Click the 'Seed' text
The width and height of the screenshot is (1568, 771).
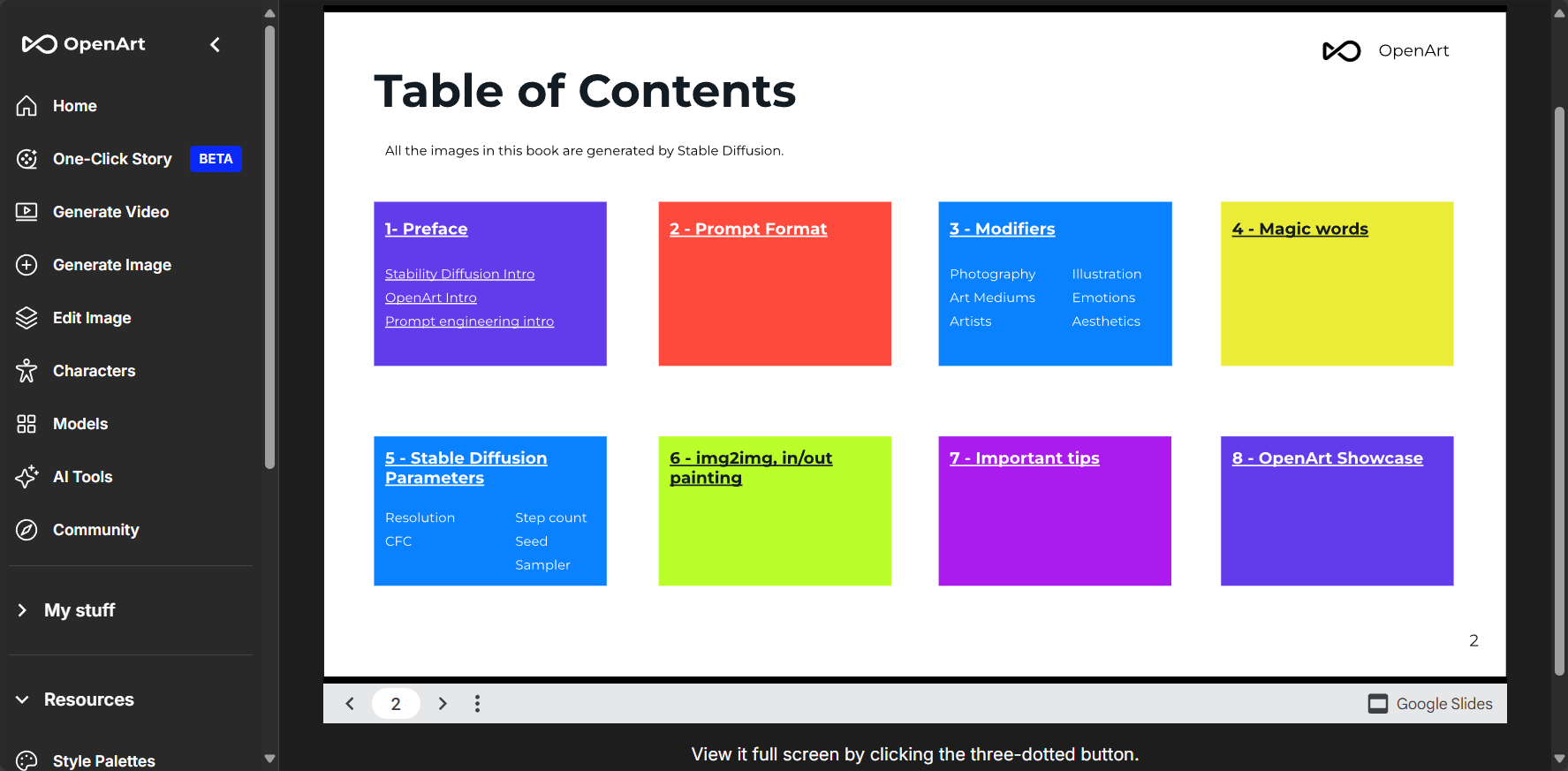[531, 541]
